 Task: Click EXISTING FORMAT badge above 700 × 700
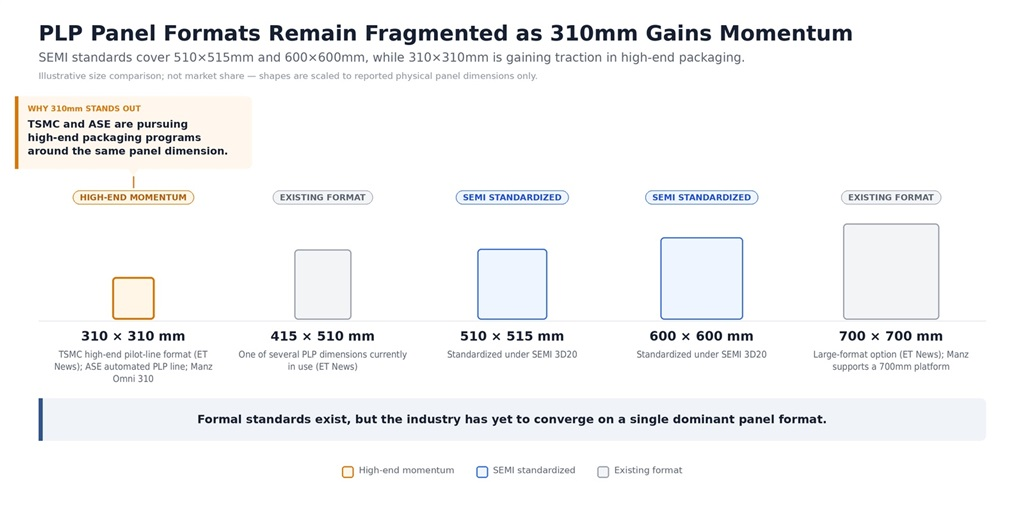tap(891, 197)
